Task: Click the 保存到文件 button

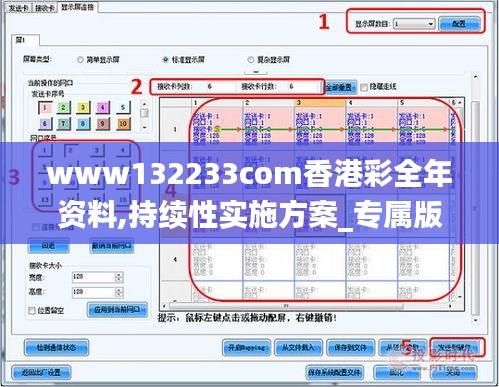Action: click(x=350, y=348)
